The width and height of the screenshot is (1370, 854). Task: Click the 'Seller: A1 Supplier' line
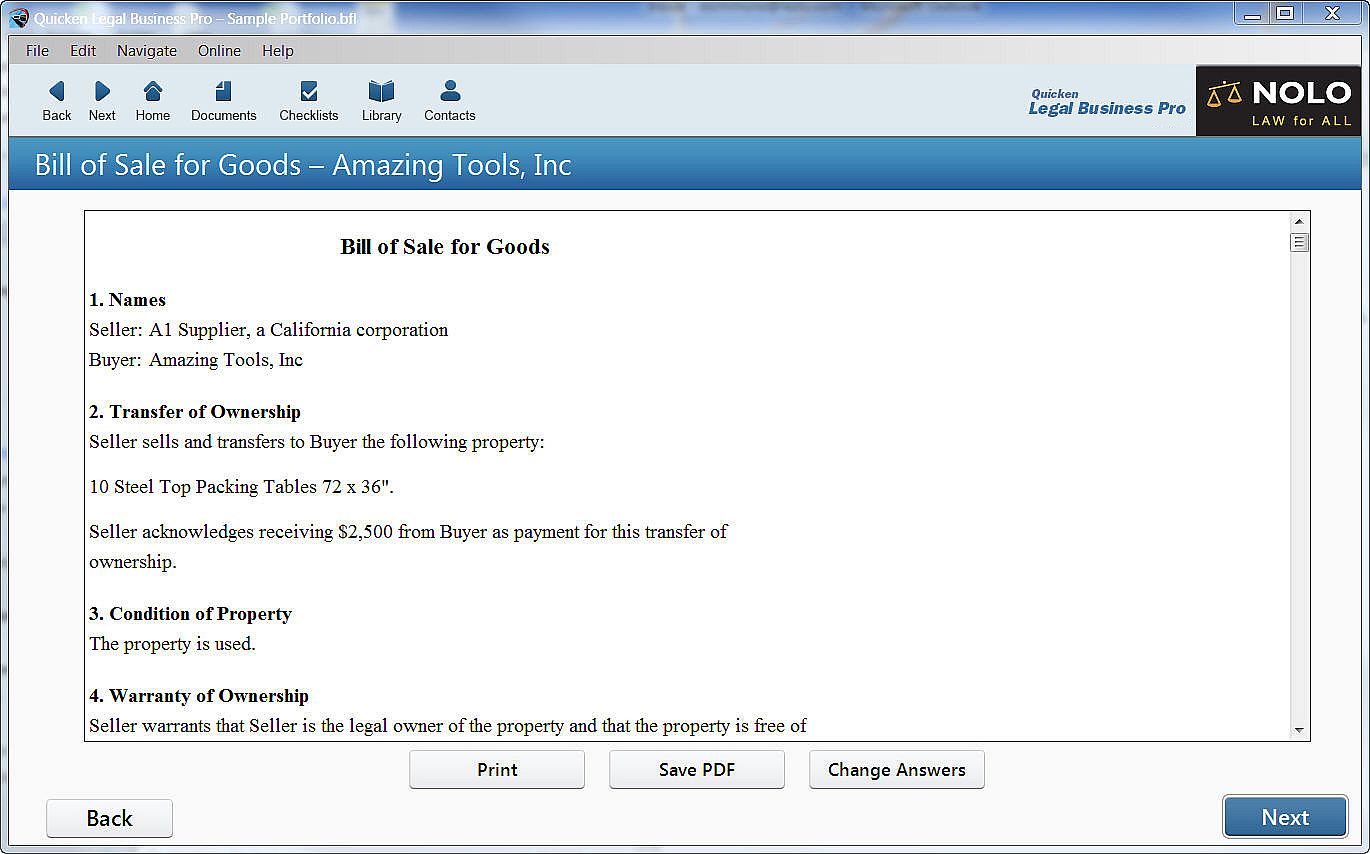[x=268, y=330]
